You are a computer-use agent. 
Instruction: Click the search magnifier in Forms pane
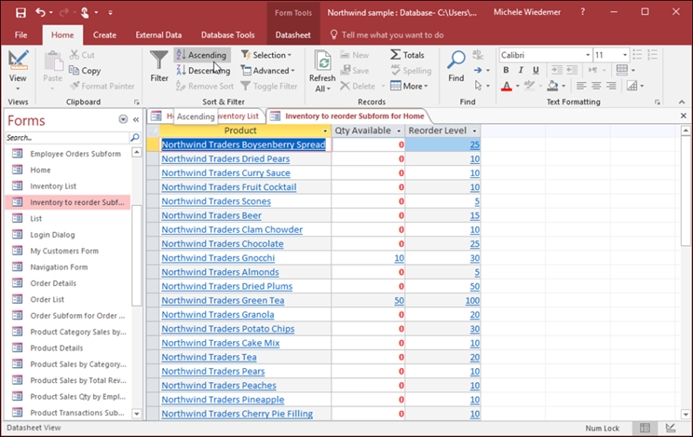tap(135, 137)
